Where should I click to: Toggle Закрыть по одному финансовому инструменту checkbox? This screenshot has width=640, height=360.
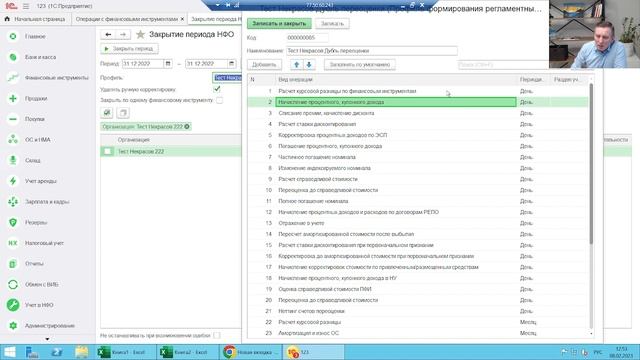tap(220, 100)
